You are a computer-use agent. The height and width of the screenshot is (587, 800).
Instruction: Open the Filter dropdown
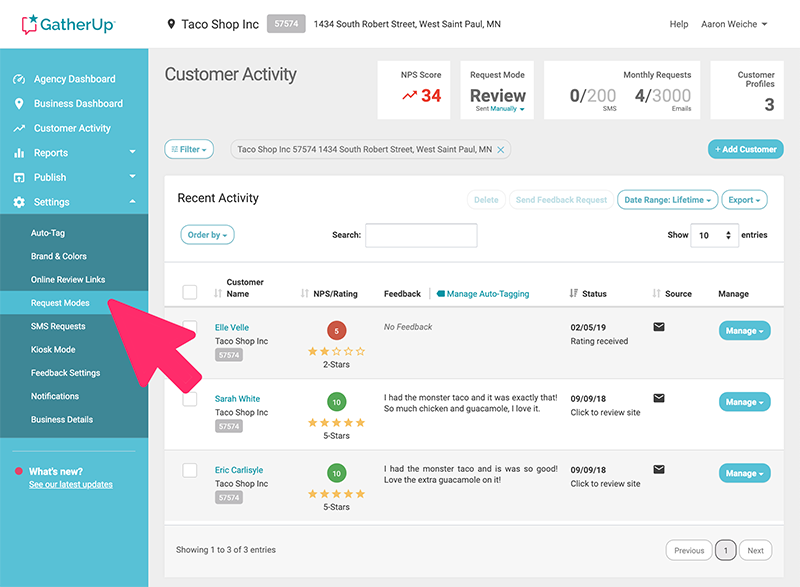click(x=189, y=149)
